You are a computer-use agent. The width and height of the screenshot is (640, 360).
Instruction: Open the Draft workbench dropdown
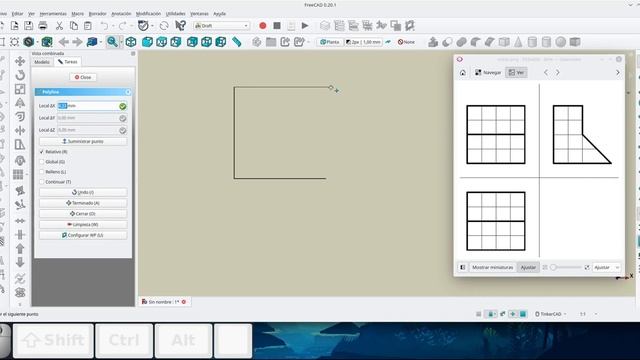(x=221, y=26)
